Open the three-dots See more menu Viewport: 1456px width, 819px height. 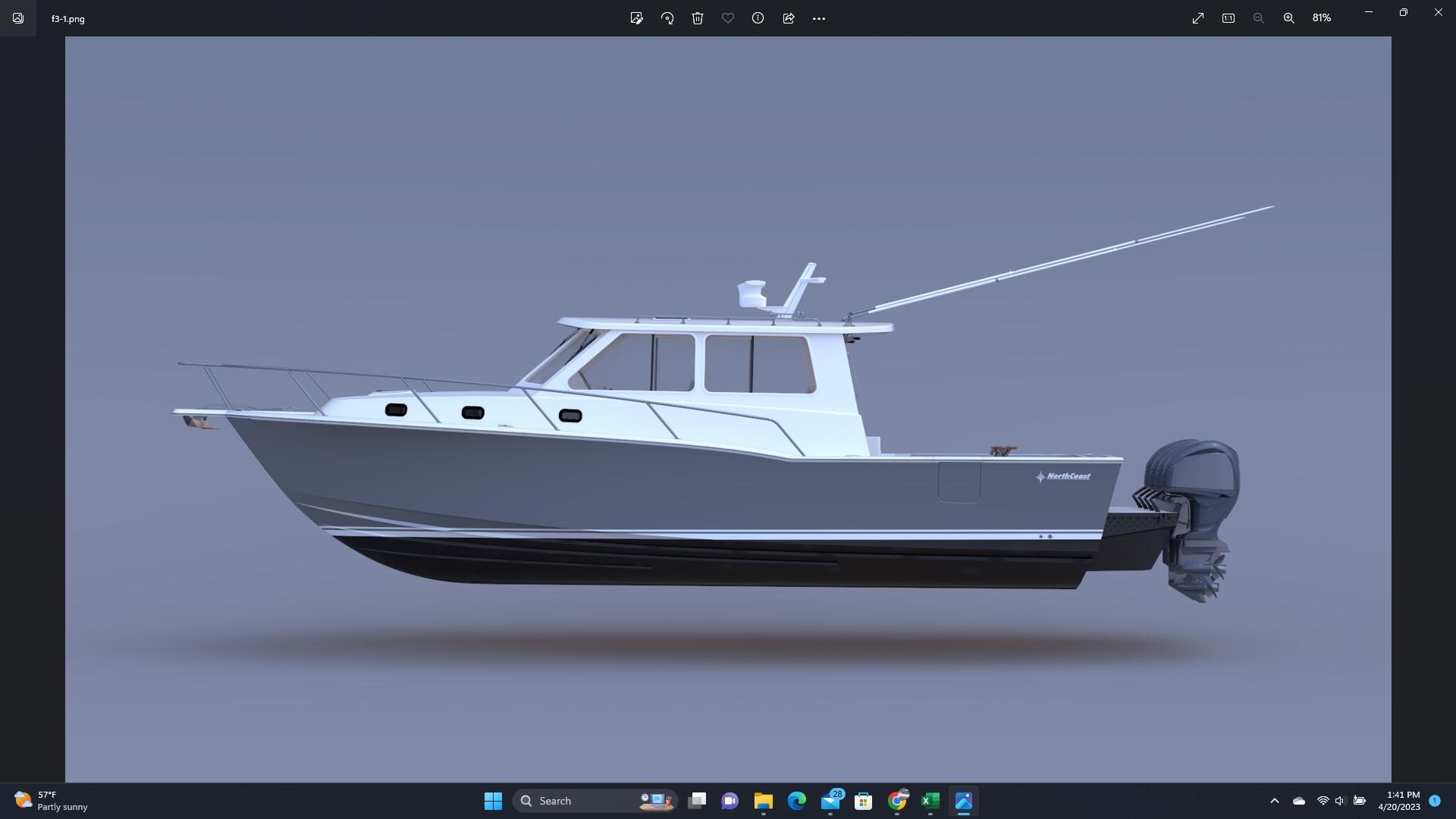(819, 18)
